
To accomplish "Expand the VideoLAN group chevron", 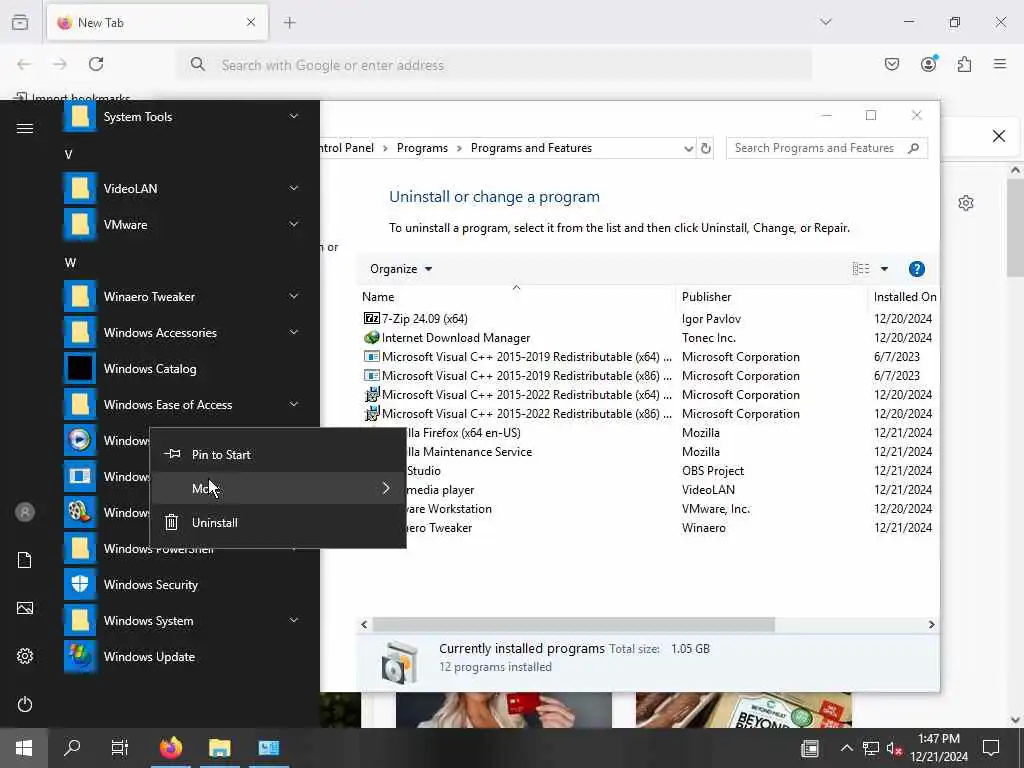I will tap(294, 188).
